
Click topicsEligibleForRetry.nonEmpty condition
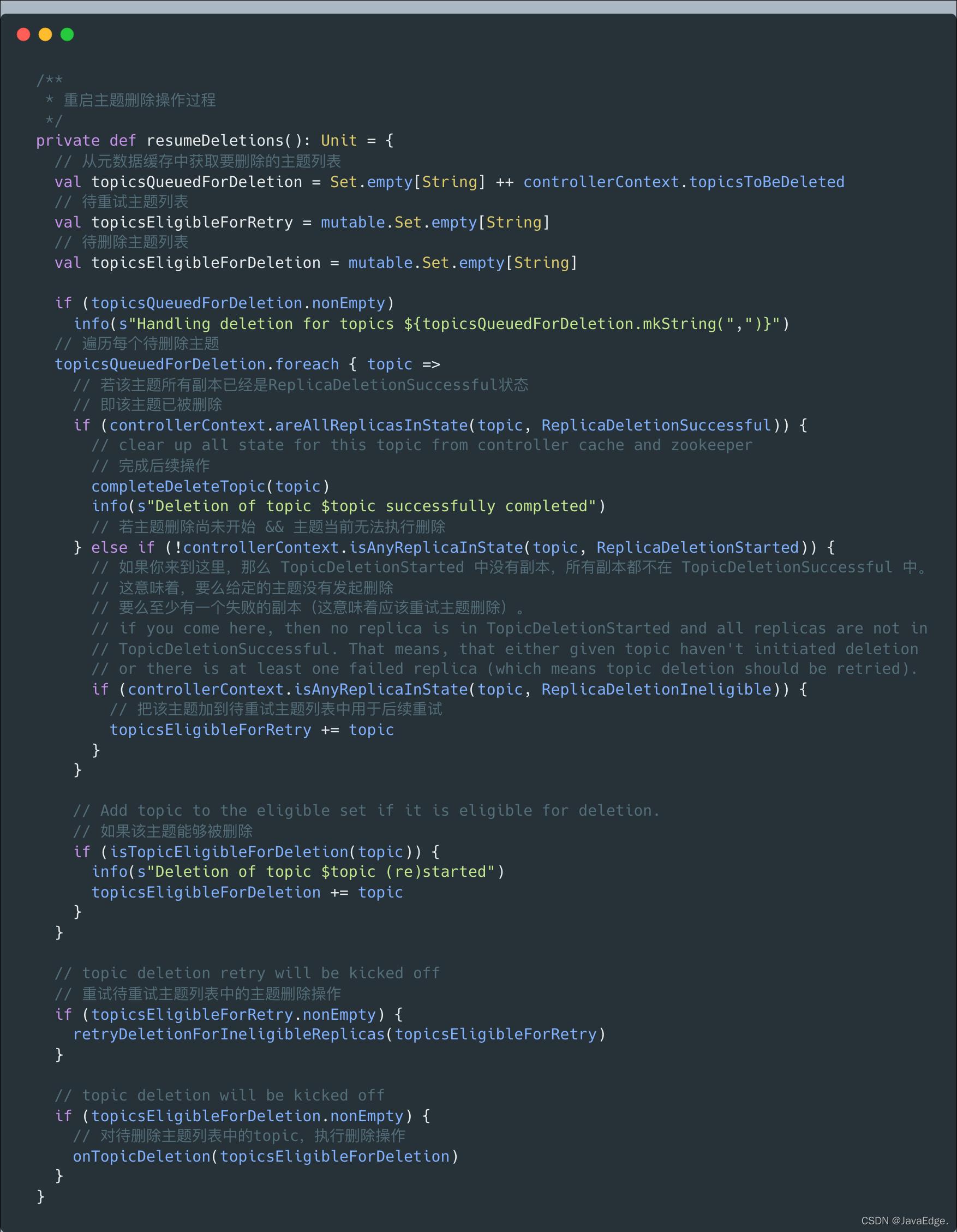(234, 1014)
